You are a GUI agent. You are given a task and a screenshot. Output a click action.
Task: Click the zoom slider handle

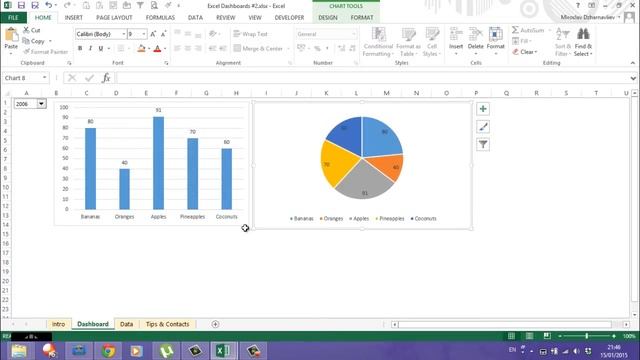pos(587,336)
